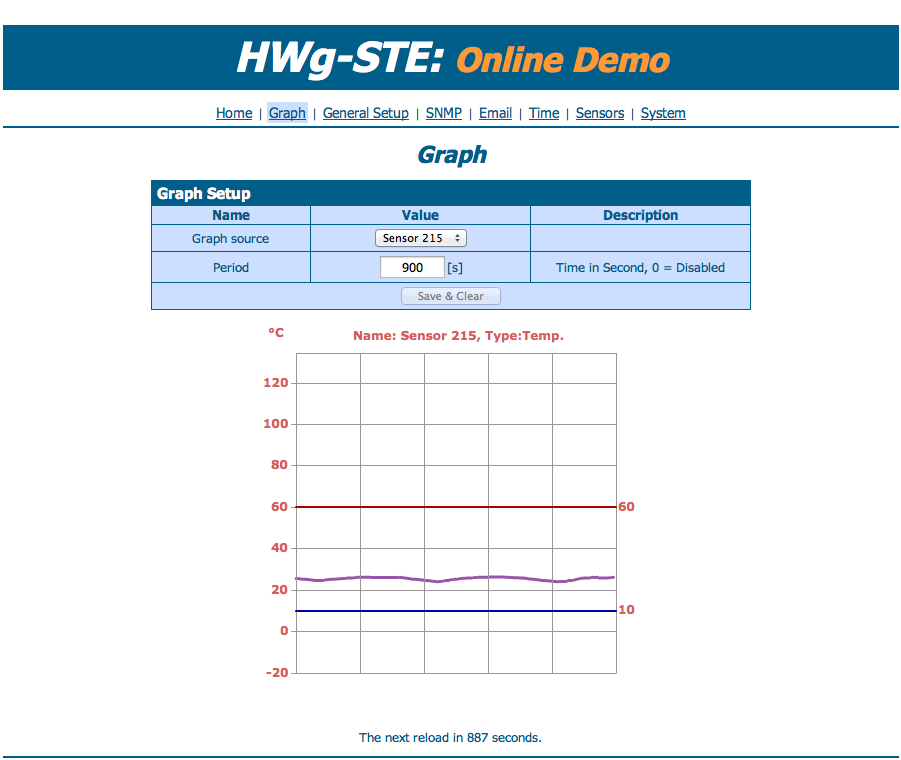Click the '80' y-axis label

[279, 465]
